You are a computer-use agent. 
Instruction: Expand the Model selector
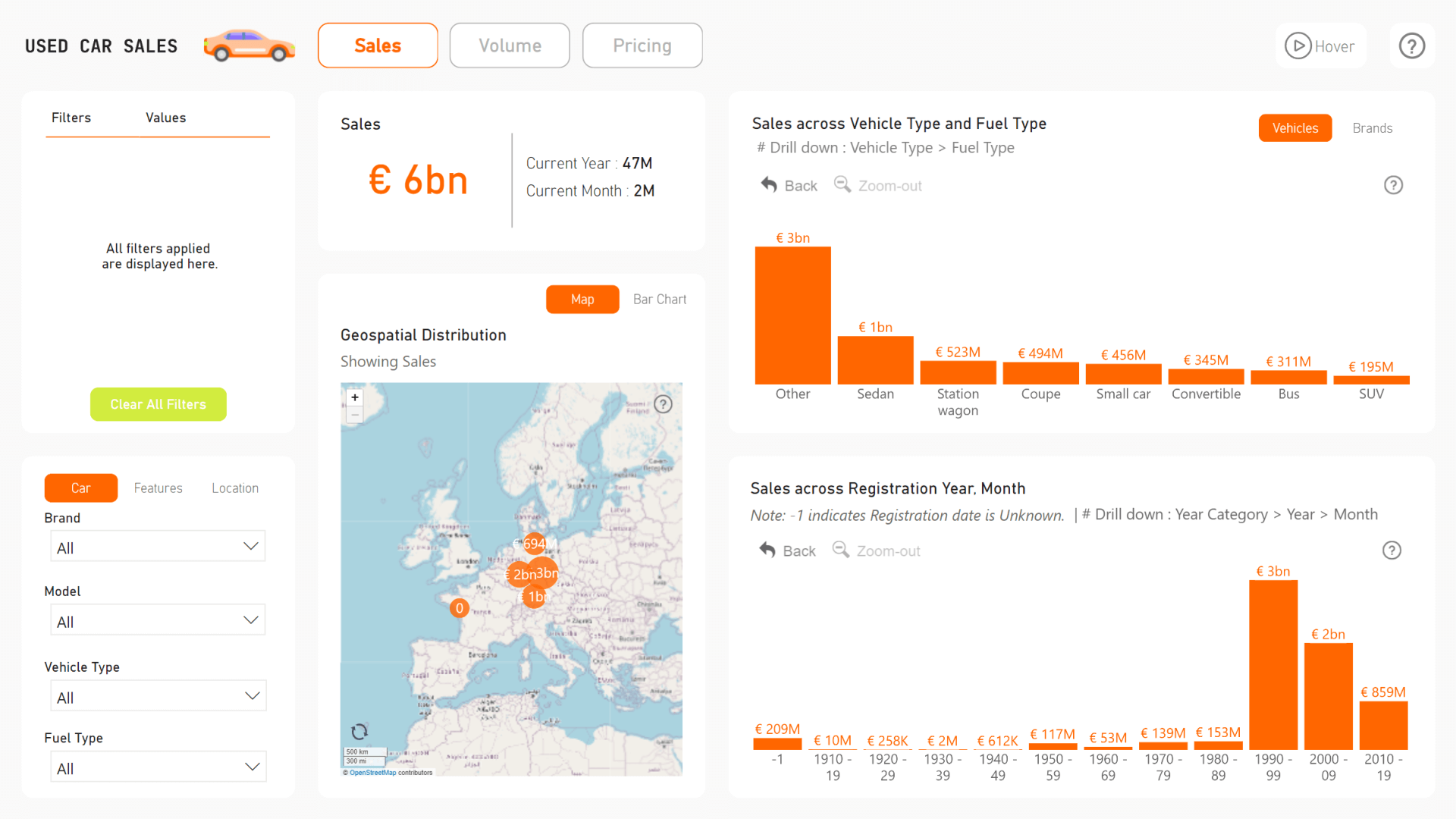pos(157,620)
